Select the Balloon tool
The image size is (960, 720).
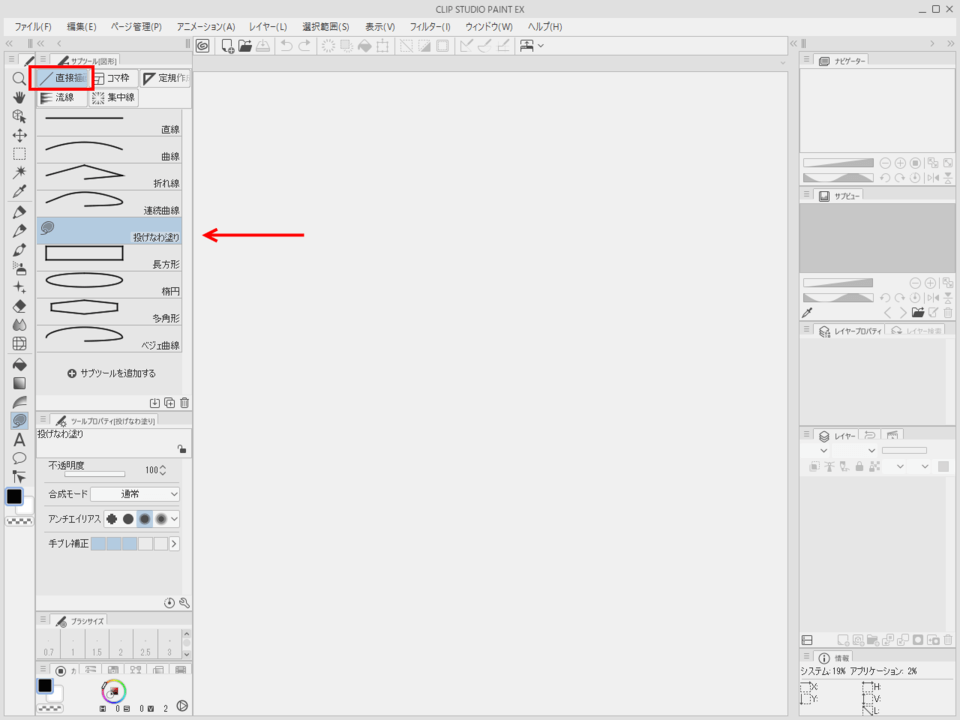[x=19, y=458]
